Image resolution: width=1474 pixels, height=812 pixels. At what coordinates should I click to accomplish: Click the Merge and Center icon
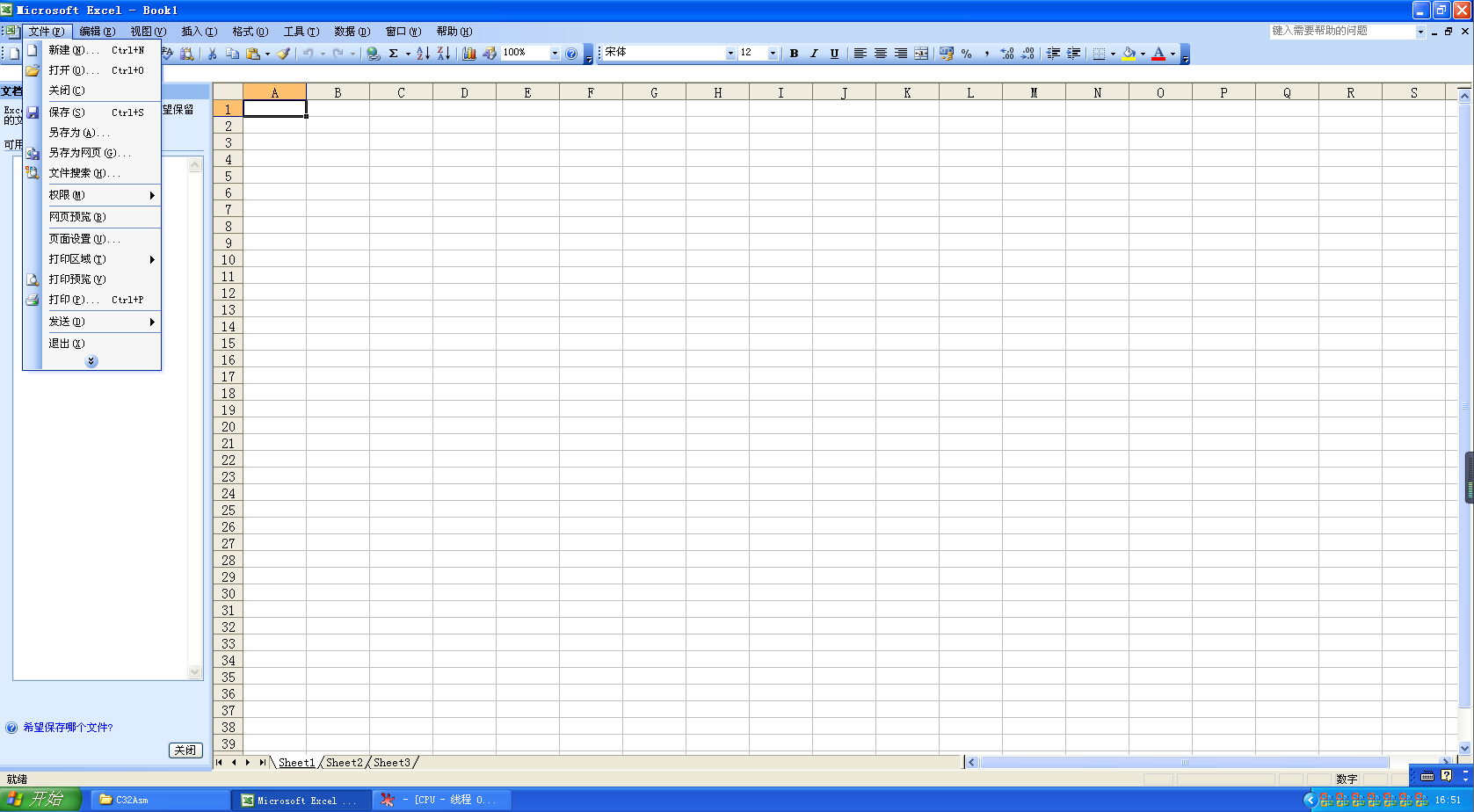921,54
